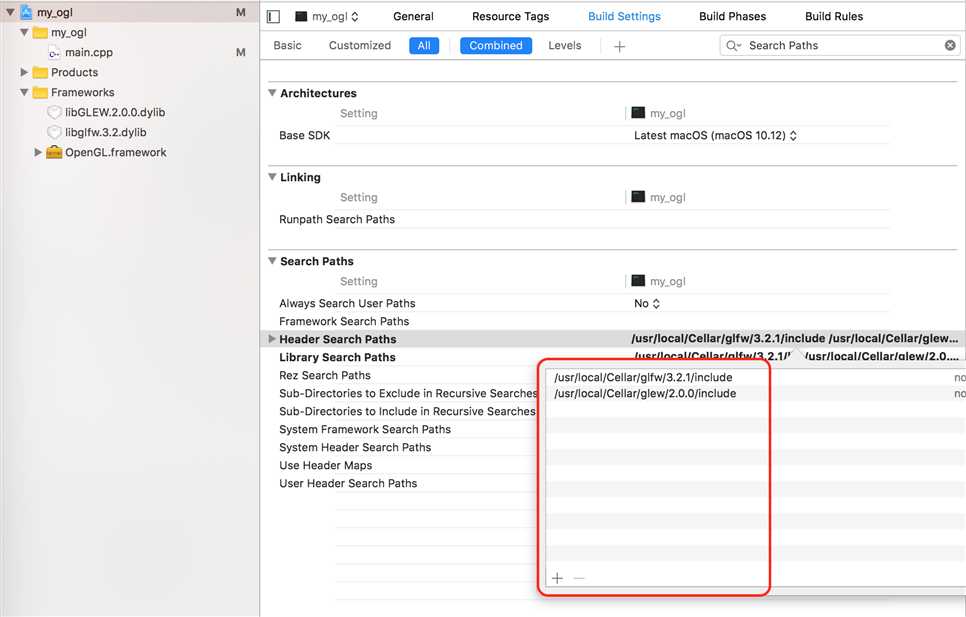
Task: Select User Header Search Paths setting
Action: click(348, 483)
